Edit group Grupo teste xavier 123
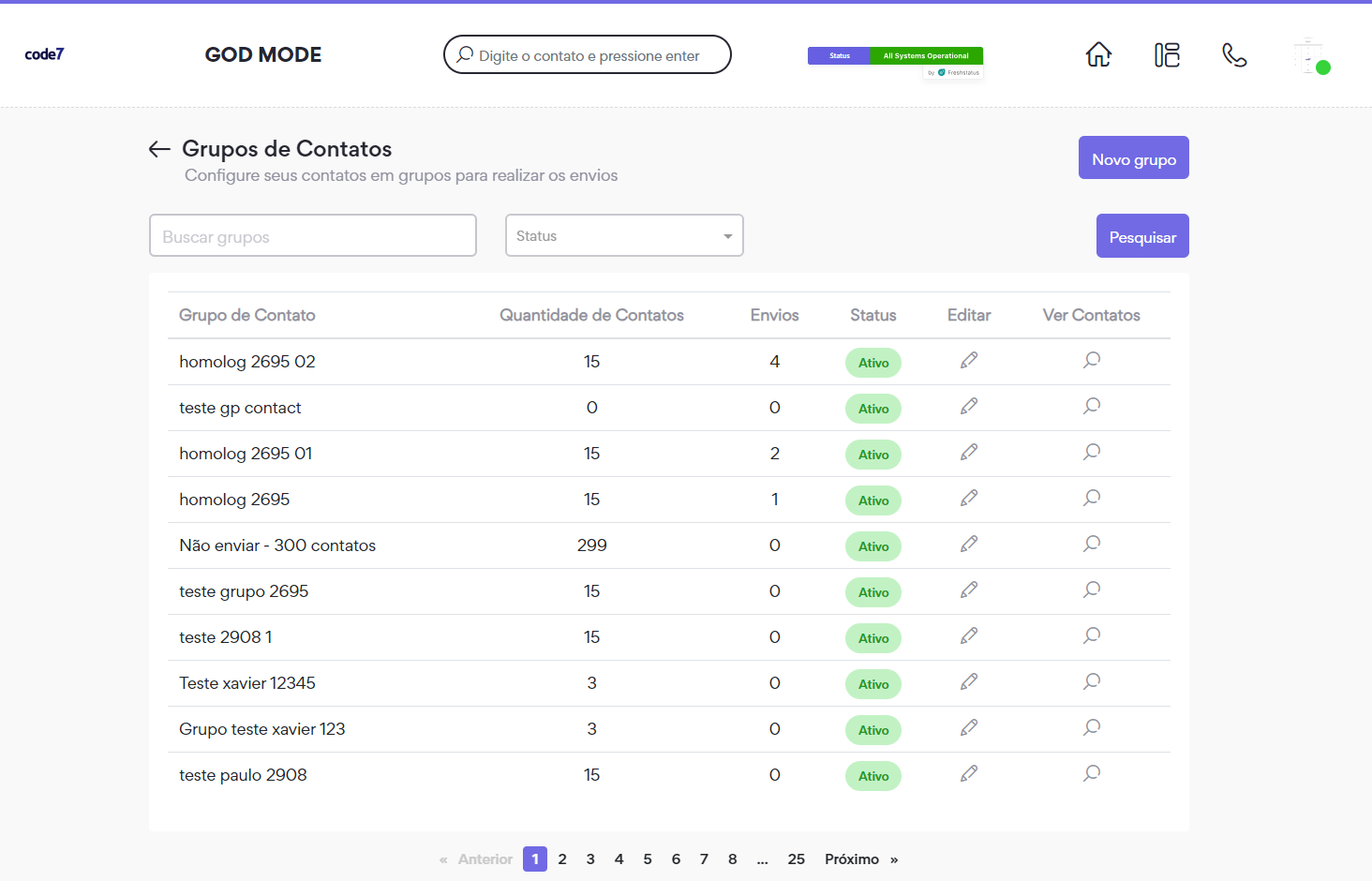1372x881 pixels. [969, 728]
